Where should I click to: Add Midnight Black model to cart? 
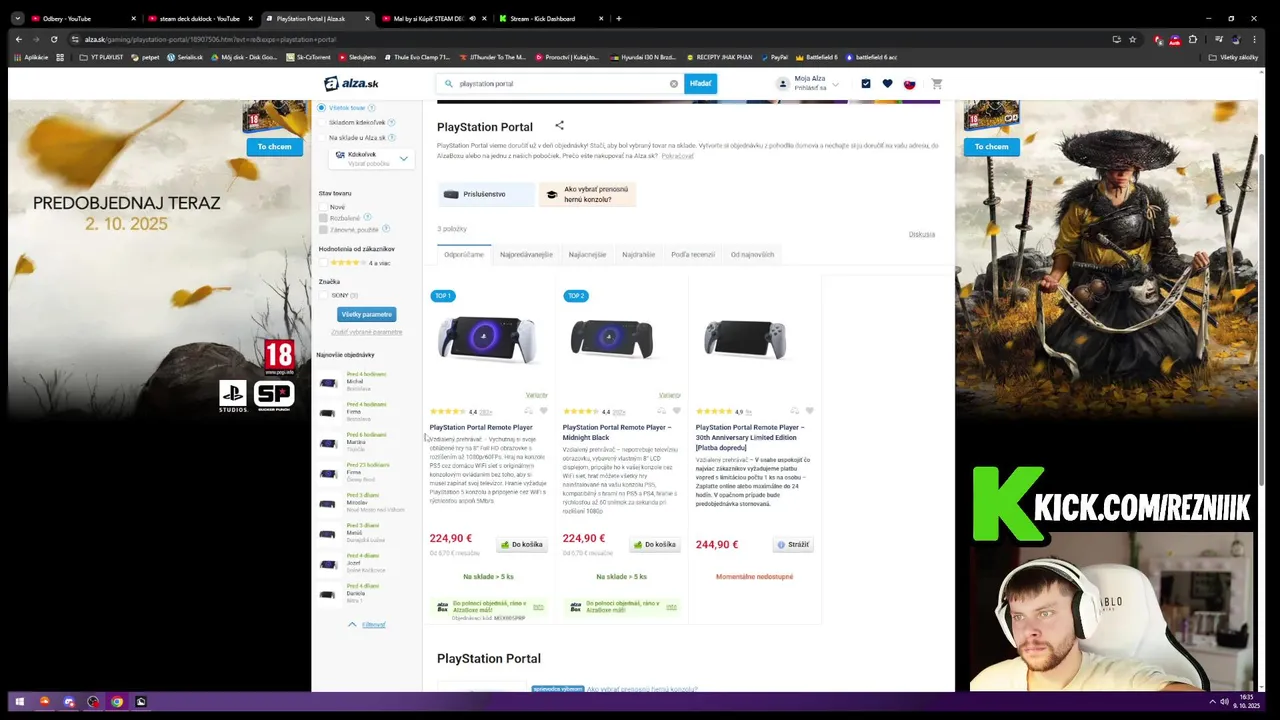point(655,545)
